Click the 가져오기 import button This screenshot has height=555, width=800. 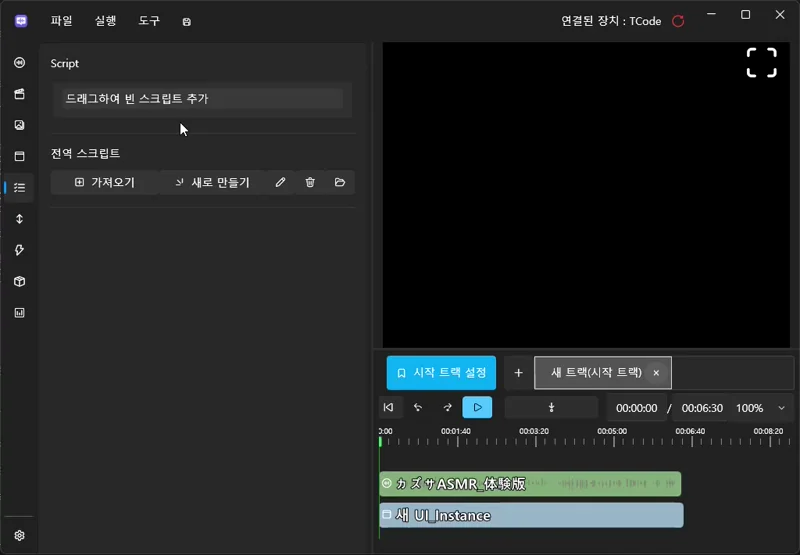pos(105,182)
